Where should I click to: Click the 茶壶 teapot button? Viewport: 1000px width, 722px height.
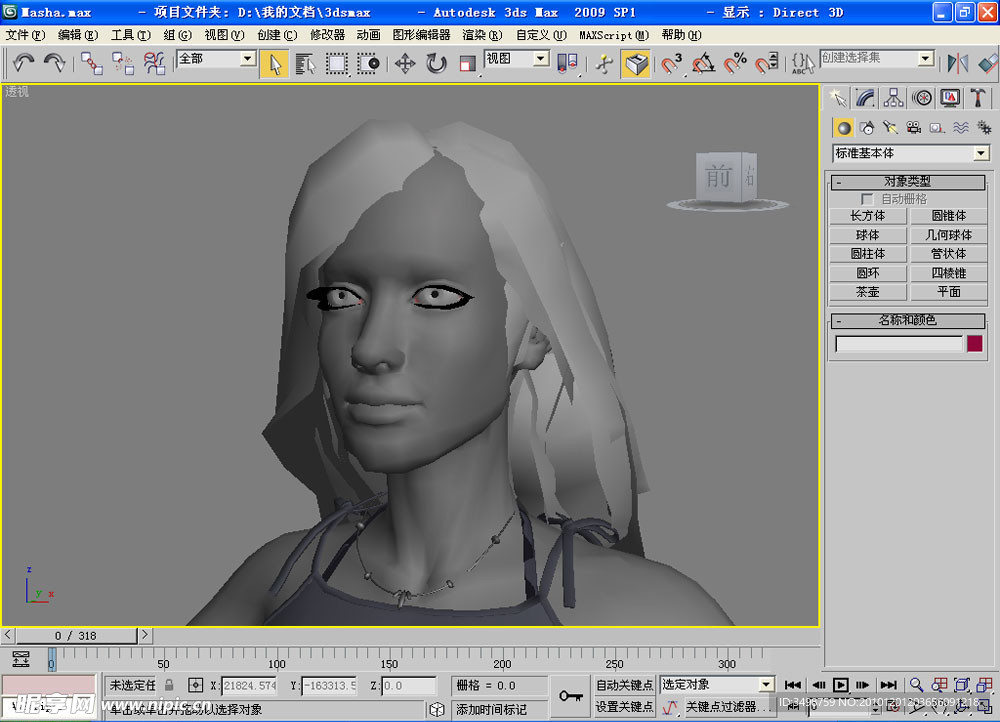click(867, 292)
